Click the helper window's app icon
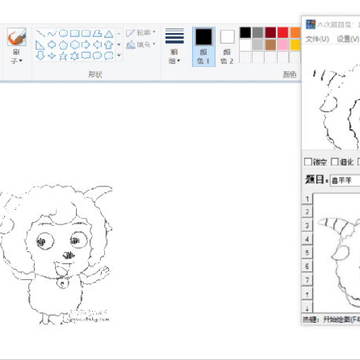 pos(311,24)
